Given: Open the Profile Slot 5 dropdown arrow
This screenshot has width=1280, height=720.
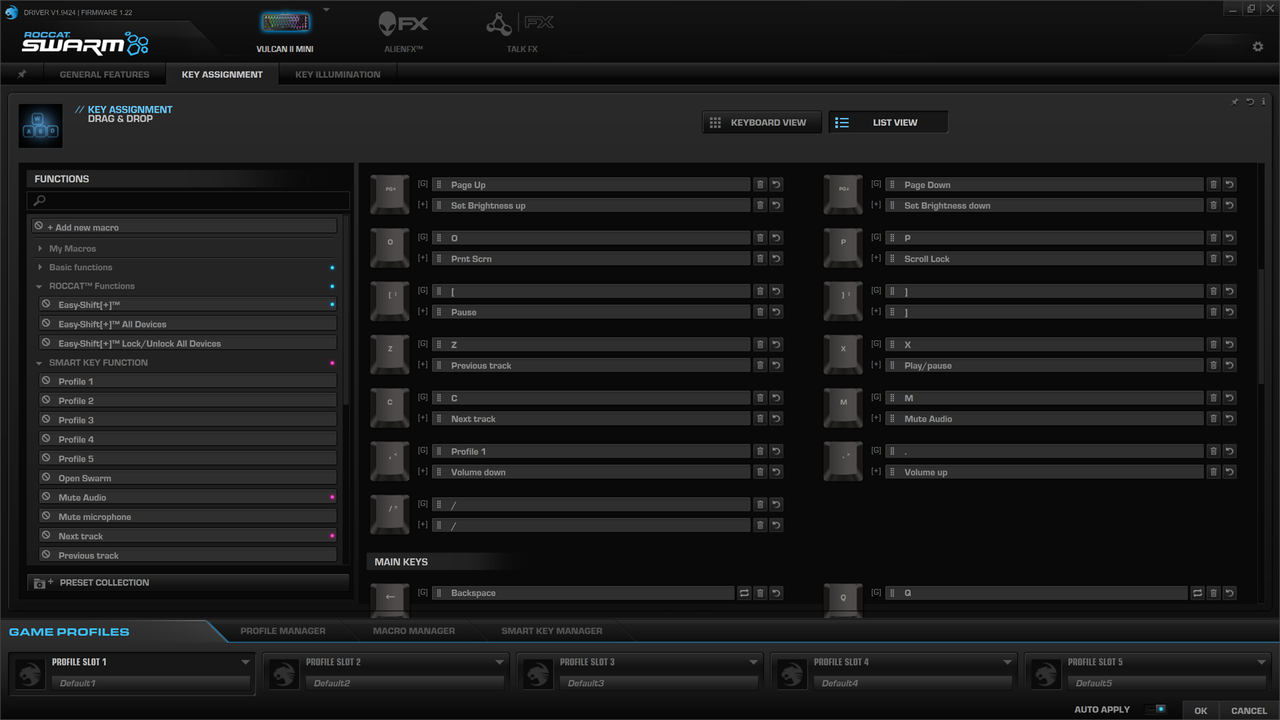Looking at the screenshot, I should [x=1261, y=662].
